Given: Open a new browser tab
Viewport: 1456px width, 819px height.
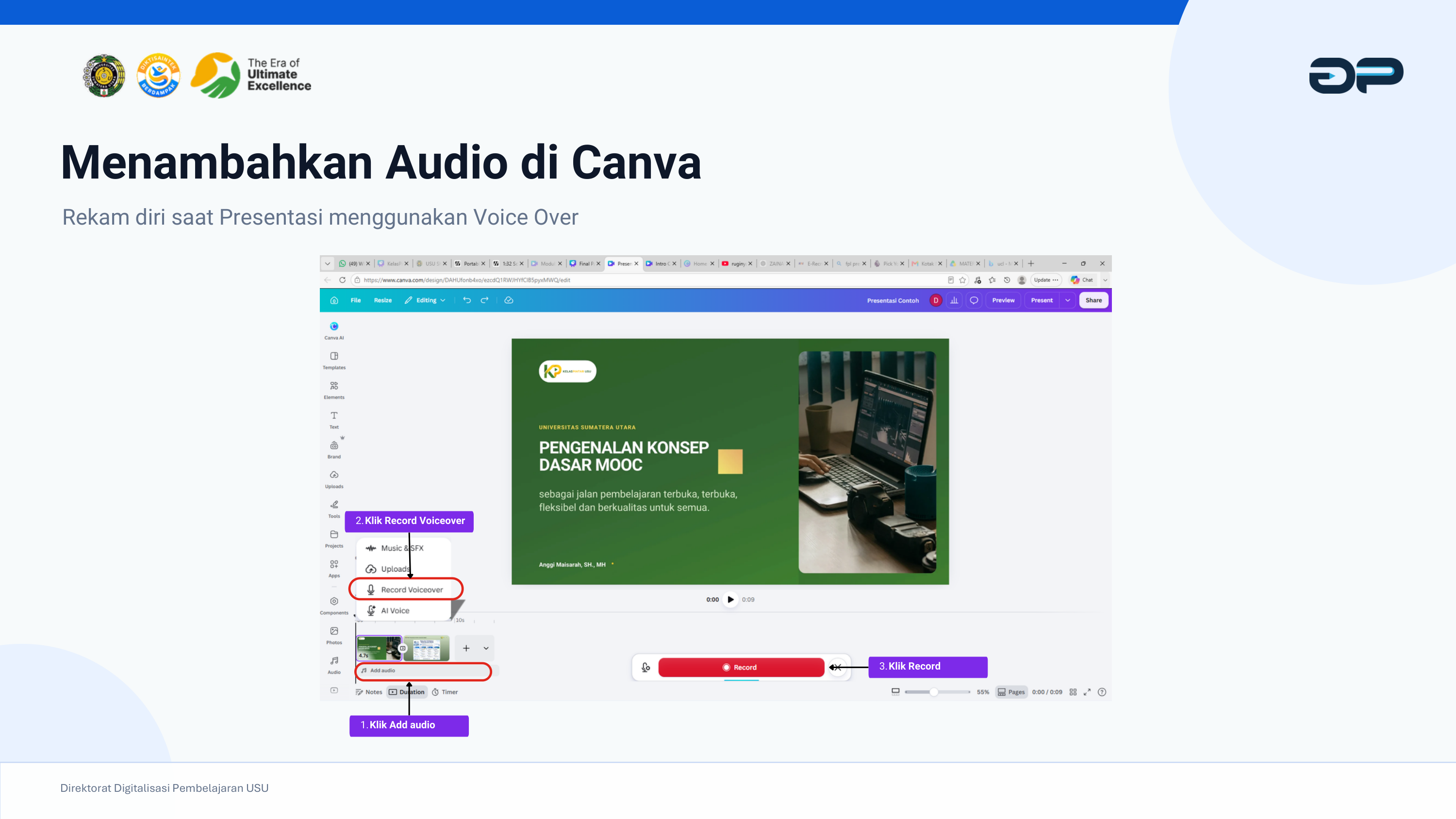Looking at the screenshot, I should [1031, 263].
